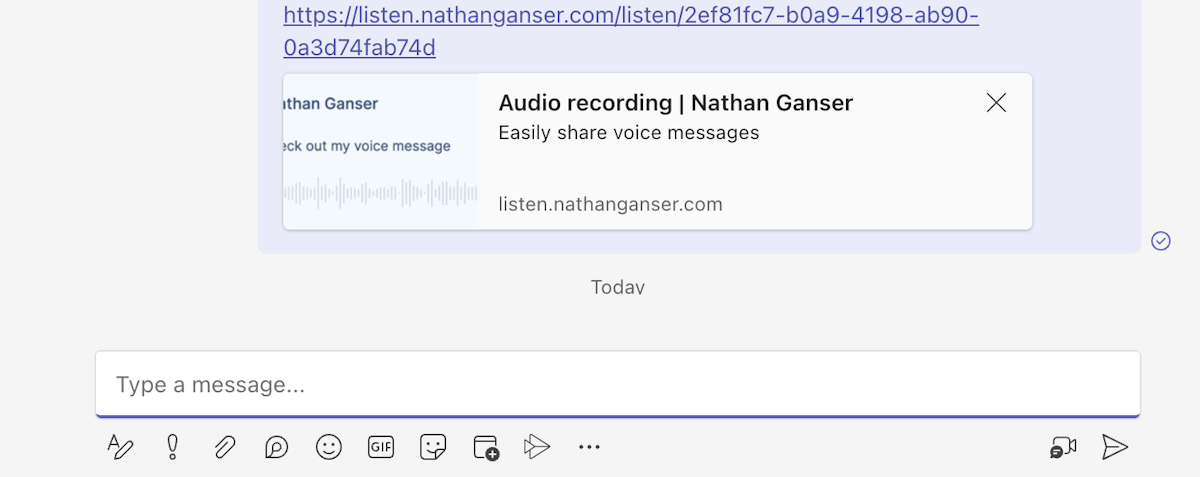Open the GIF picker
Screen dimensions: 1200x477
coord(381,447)
